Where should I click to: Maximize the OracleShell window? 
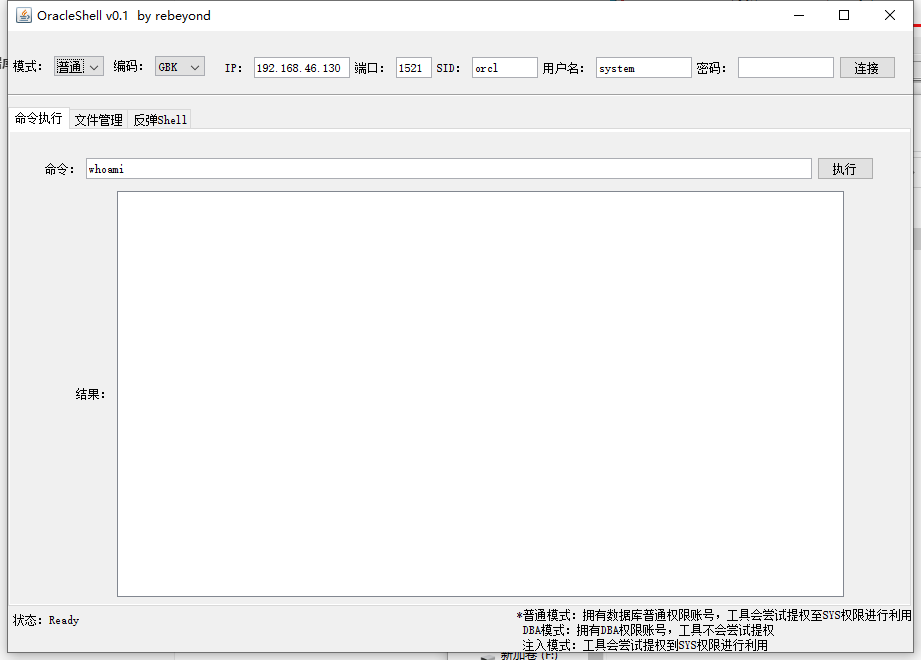tap(844, 15)
